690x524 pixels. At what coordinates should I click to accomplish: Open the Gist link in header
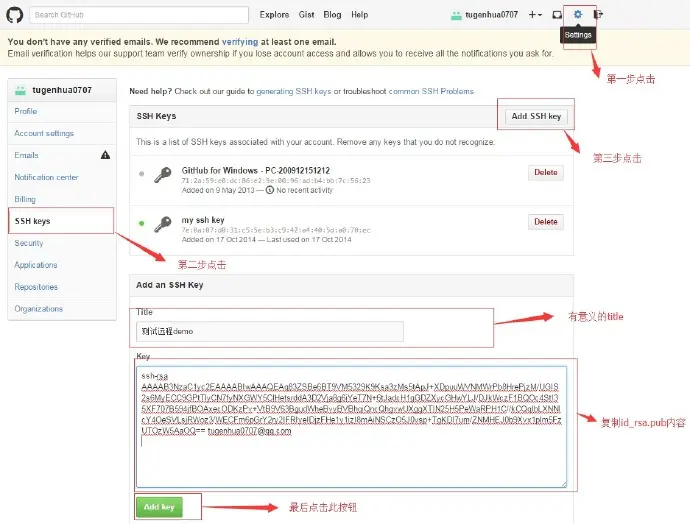(306, 15)
